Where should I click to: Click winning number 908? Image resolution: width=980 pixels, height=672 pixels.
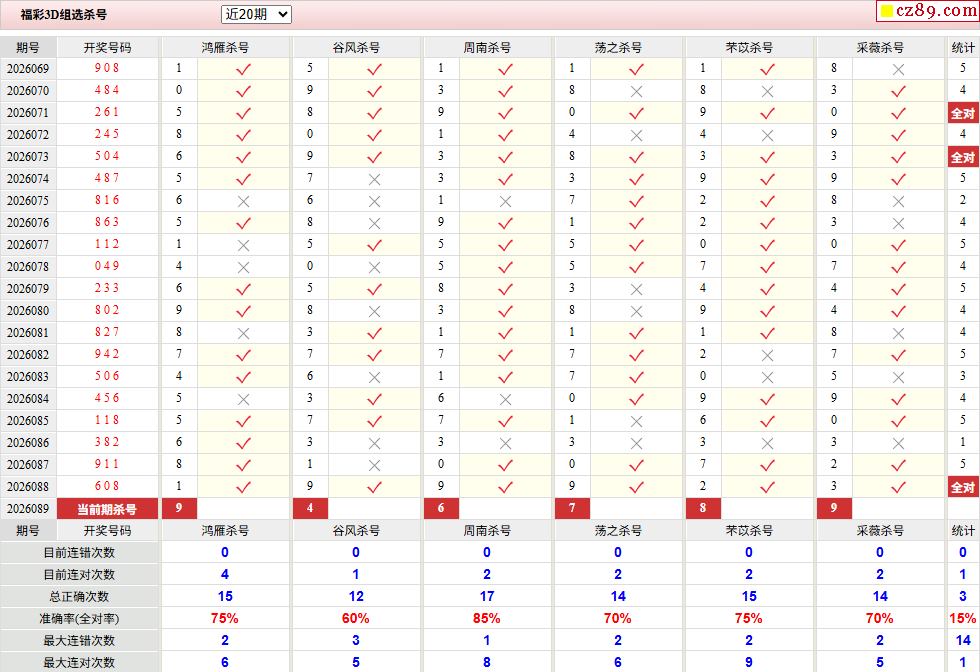click(x=107, y=68)
